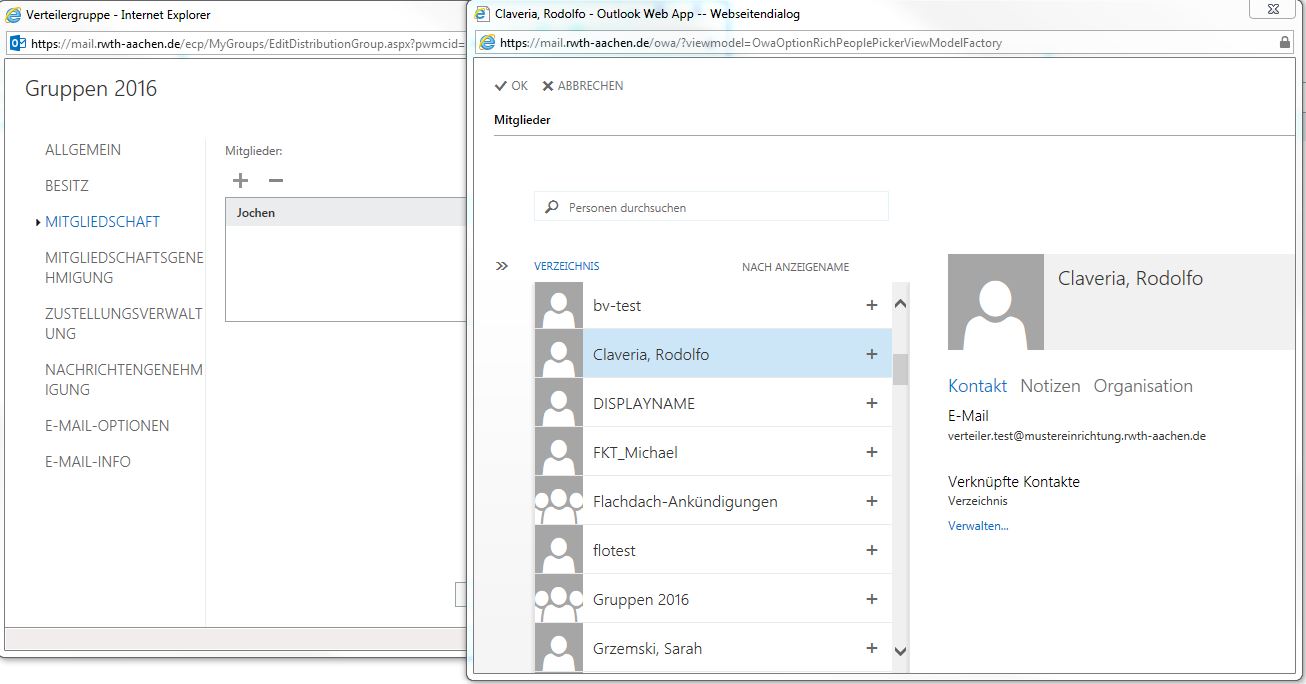This screenshot has width=1306, height=684.
Task: Click the magnifier icon in people search
Action: 551,207
